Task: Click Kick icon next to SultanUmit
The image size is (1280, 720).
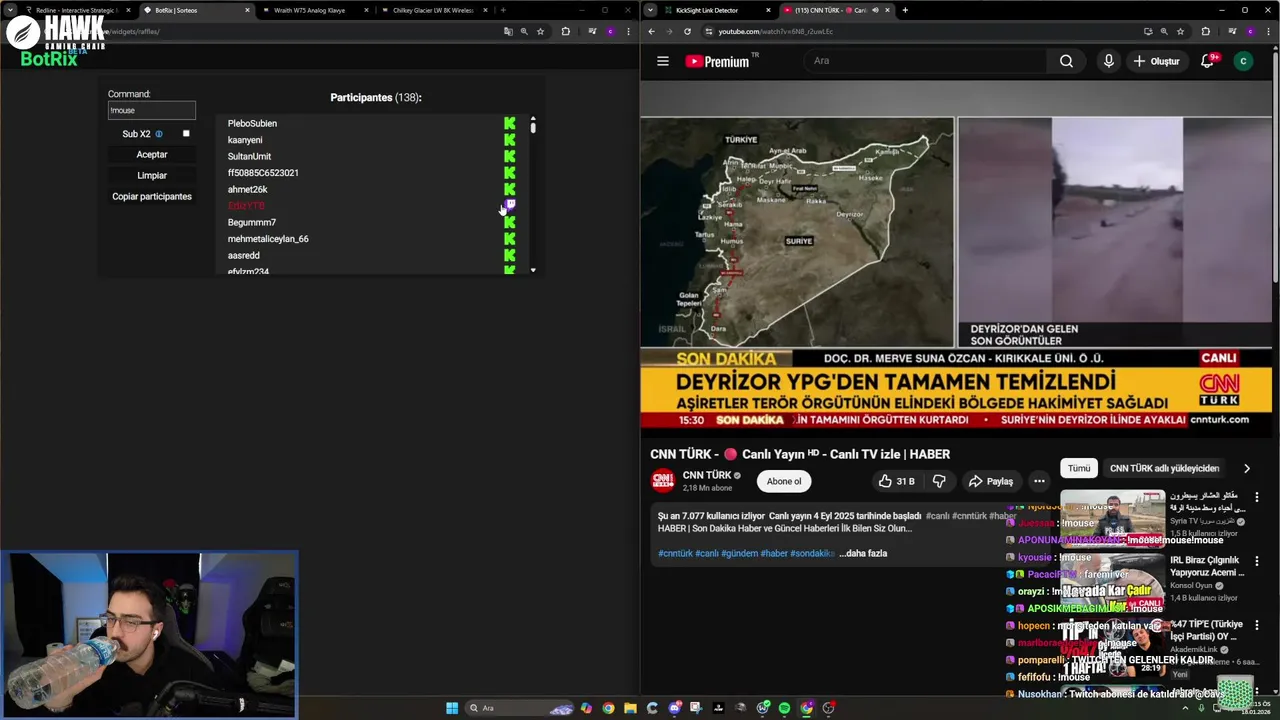Action: (x=510, y=156)
